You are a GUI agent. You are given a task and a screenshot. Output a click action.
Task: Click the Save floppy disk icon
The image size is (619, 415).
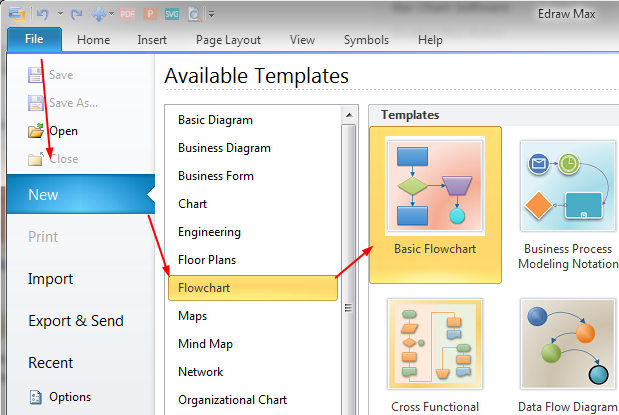36,75
